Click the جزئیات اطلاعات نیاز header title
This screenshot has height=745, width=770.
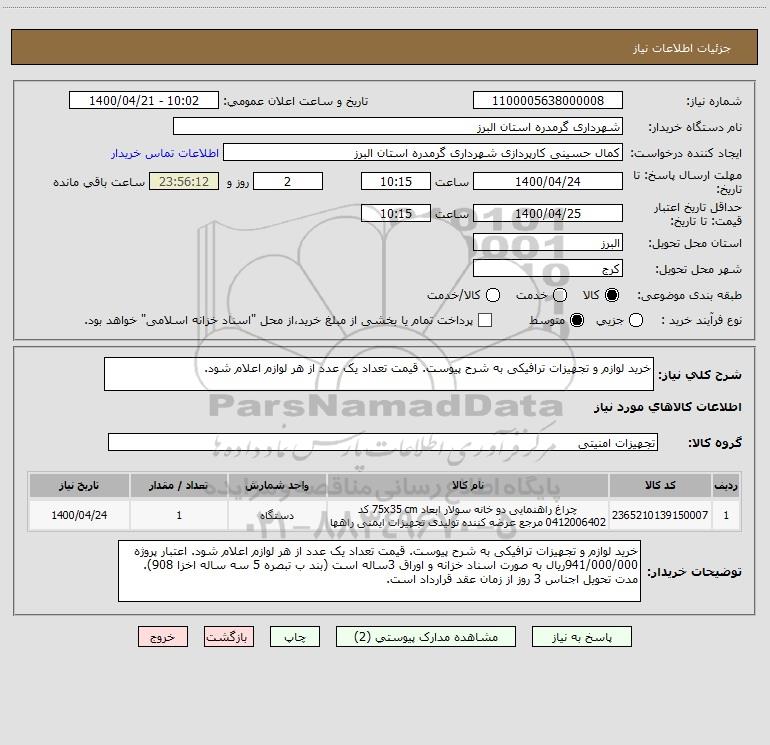point(682,48)
